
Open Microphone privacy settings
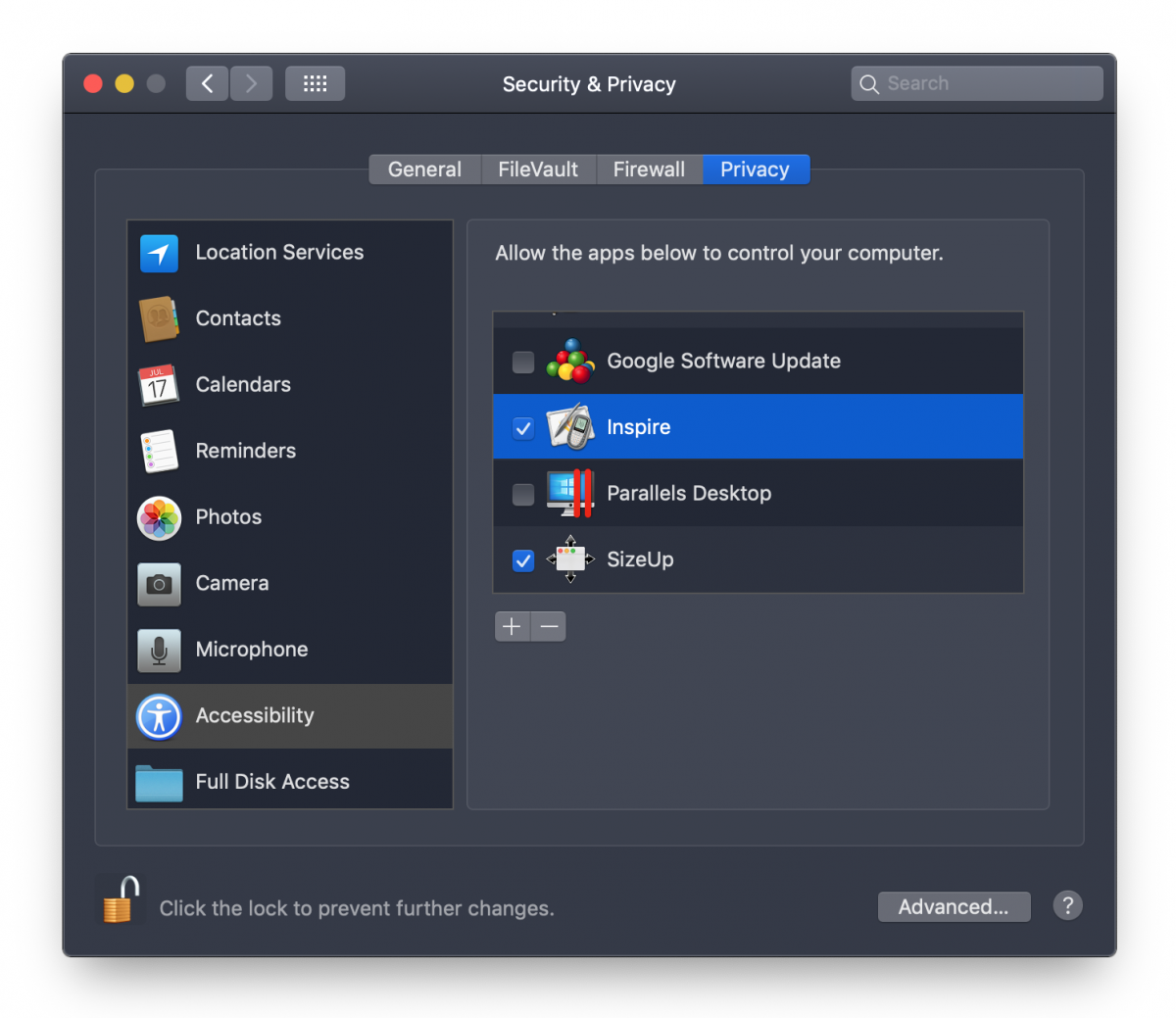tap(159, 649)
